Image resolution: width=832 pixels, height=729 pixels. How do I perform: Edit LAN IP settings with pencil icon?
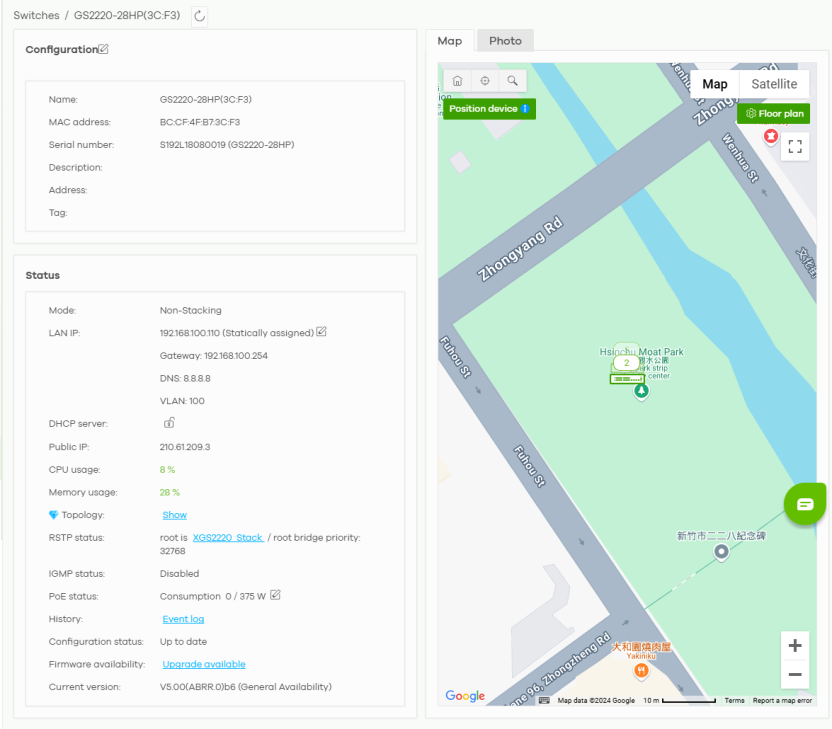pos(322,332)
